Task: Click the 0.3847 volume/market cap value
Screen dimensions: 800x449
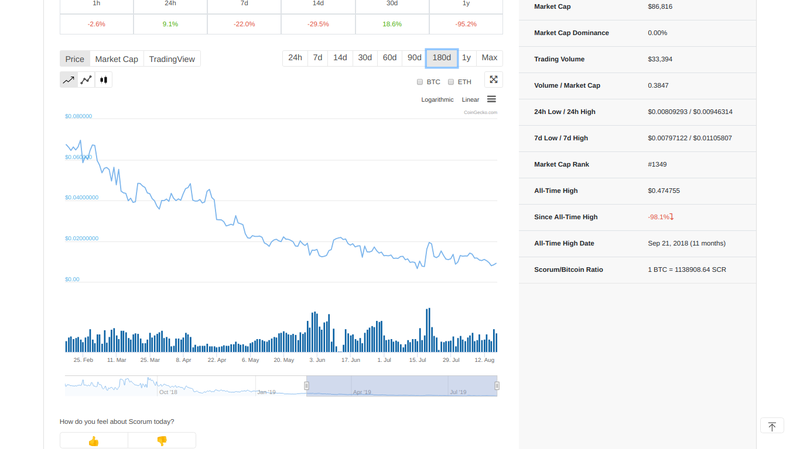Action: 658,85
